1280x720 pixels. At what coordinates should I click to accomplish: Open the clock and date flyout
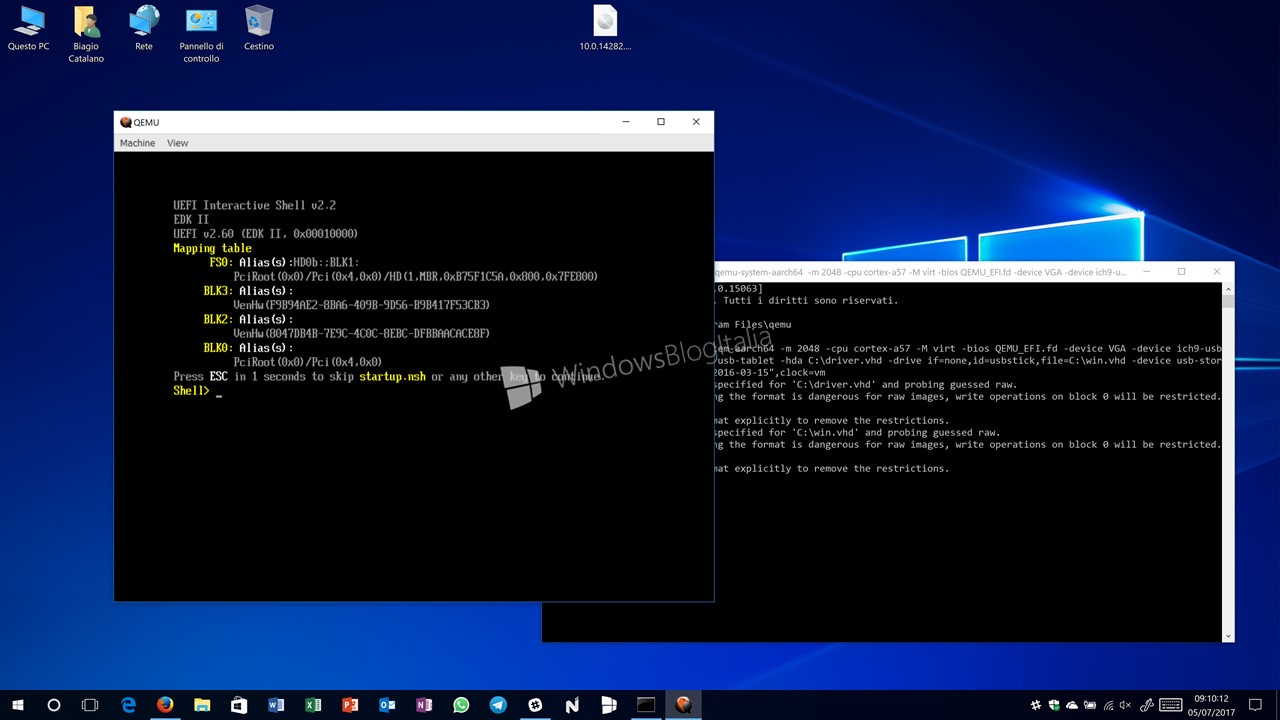tap(1211, 705)
